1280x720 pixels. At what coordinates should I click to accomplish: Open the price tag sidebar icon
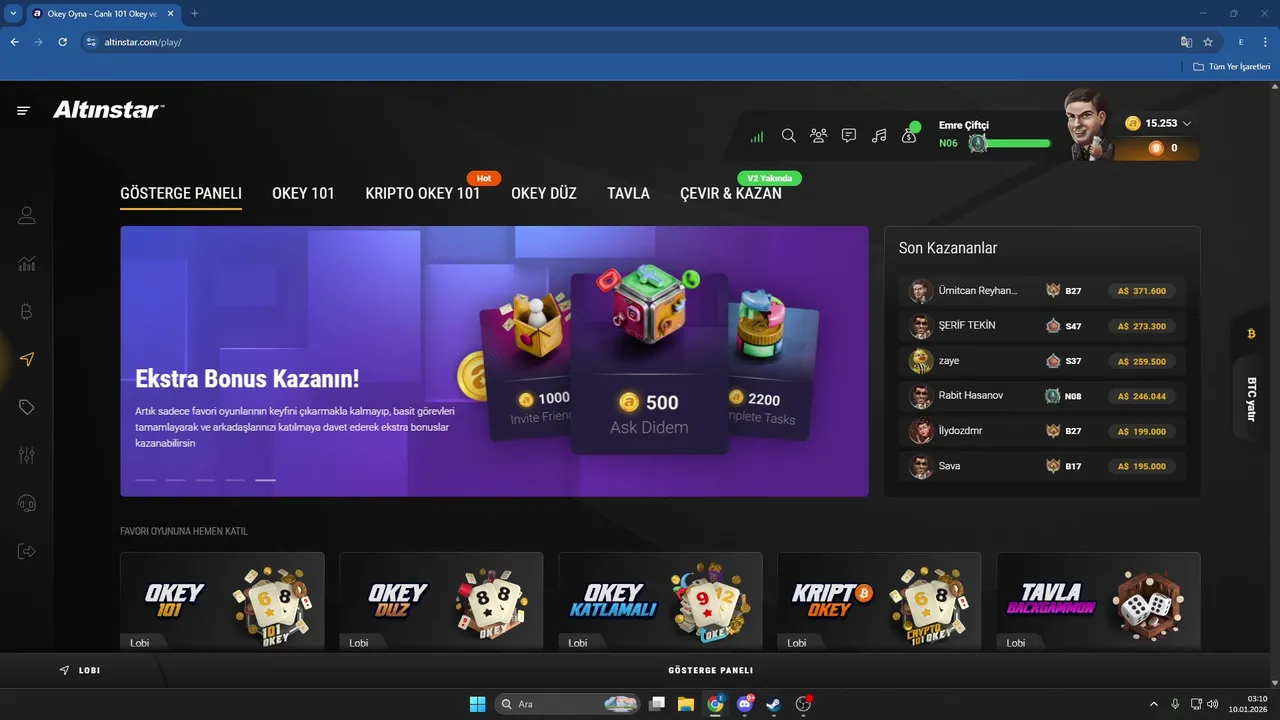tap(27, 407)
